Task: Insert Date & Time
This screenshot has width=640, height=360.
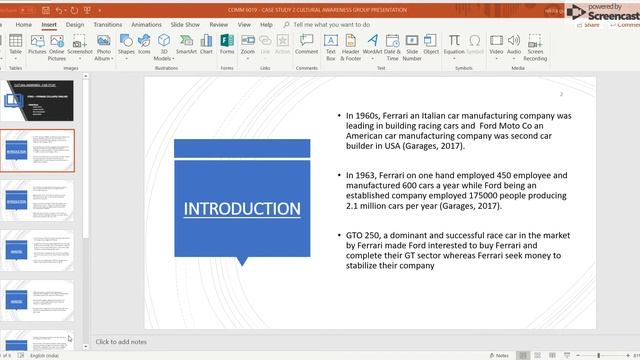Action: pyautogui.click(x=392, y=47)
